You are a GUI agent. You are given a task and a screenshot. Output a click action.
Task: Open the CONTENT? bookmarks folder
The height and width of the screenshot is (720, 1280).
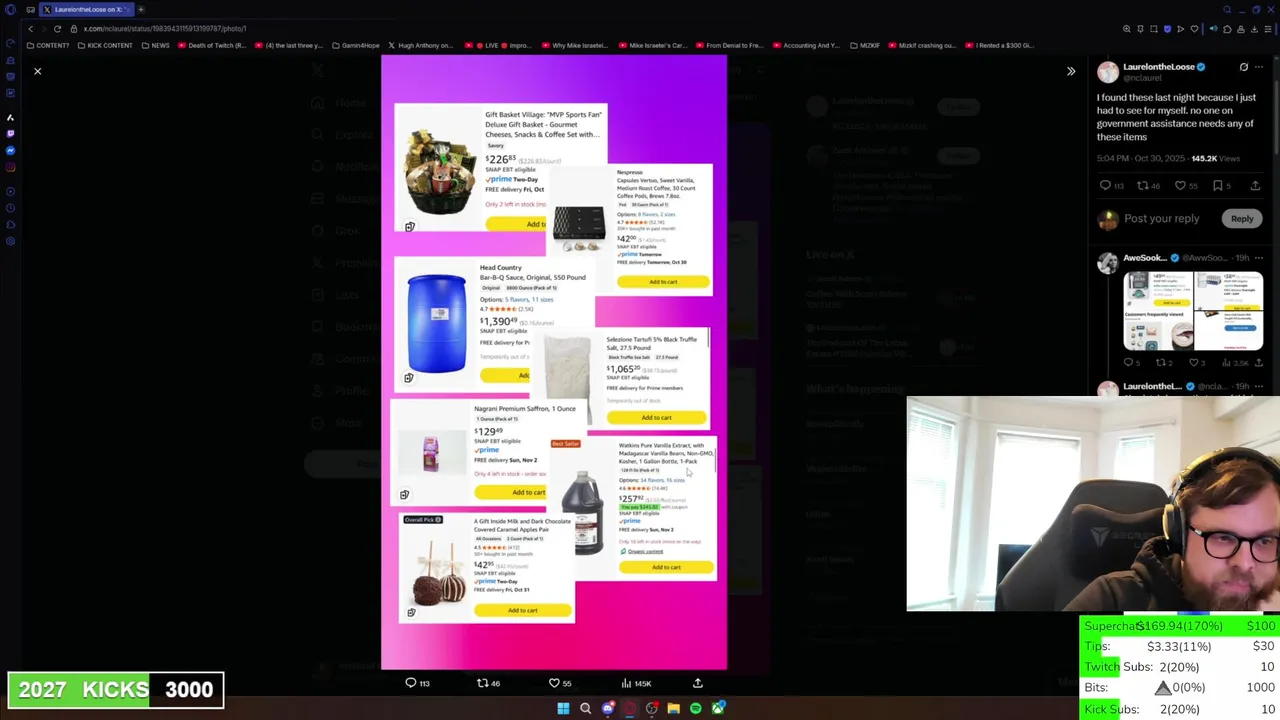click(x=48, y=45)
